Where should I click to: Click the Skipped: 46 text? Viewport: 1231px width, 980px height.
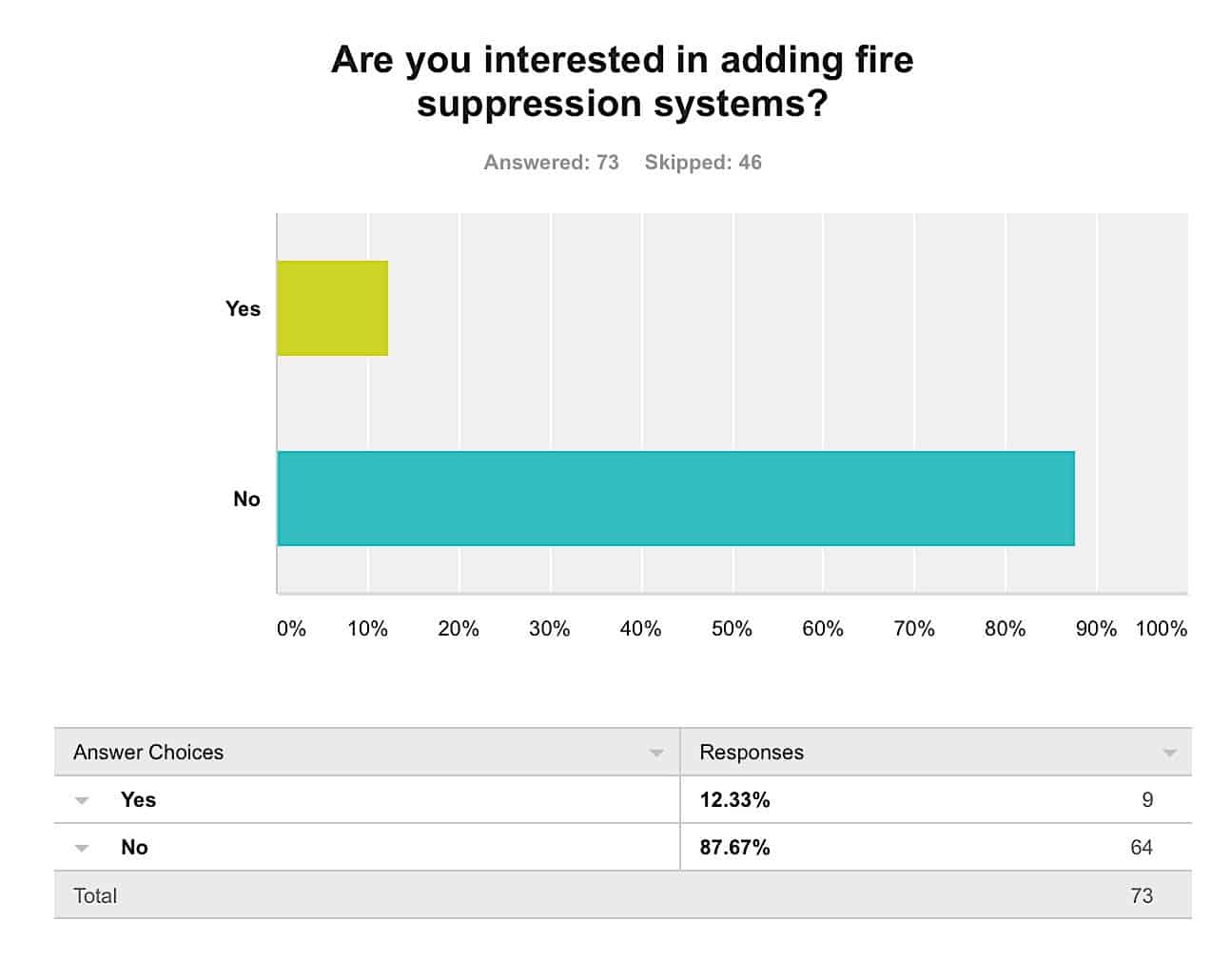click(x=703, y=163)
